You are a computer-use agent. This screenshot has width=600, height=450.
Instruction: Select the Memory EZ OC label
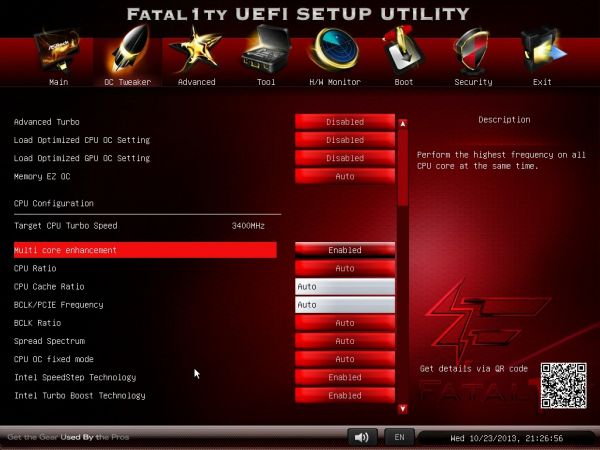42,176
